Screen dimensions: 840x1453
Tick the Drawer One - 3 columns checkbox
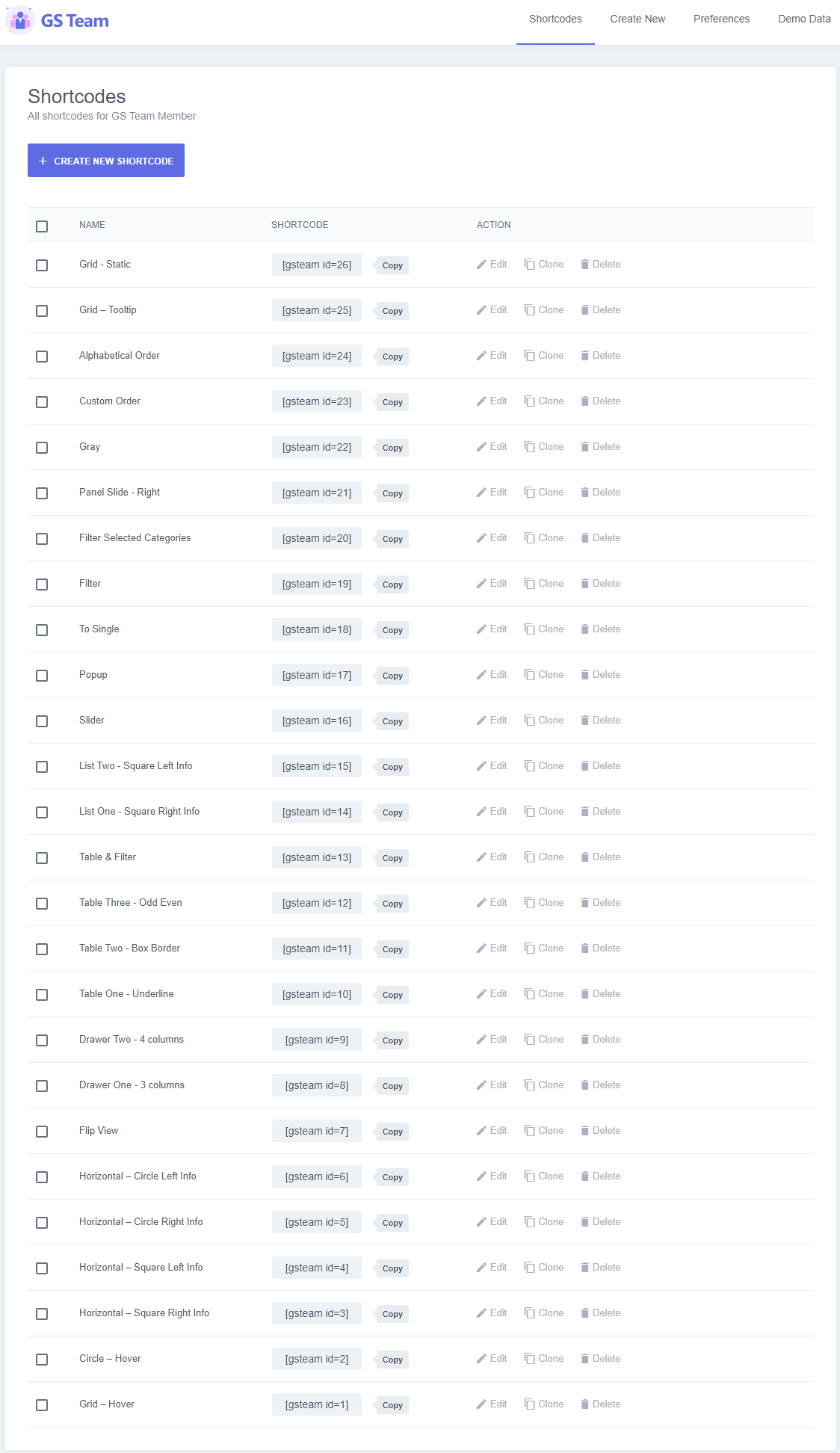(42, 1086)
